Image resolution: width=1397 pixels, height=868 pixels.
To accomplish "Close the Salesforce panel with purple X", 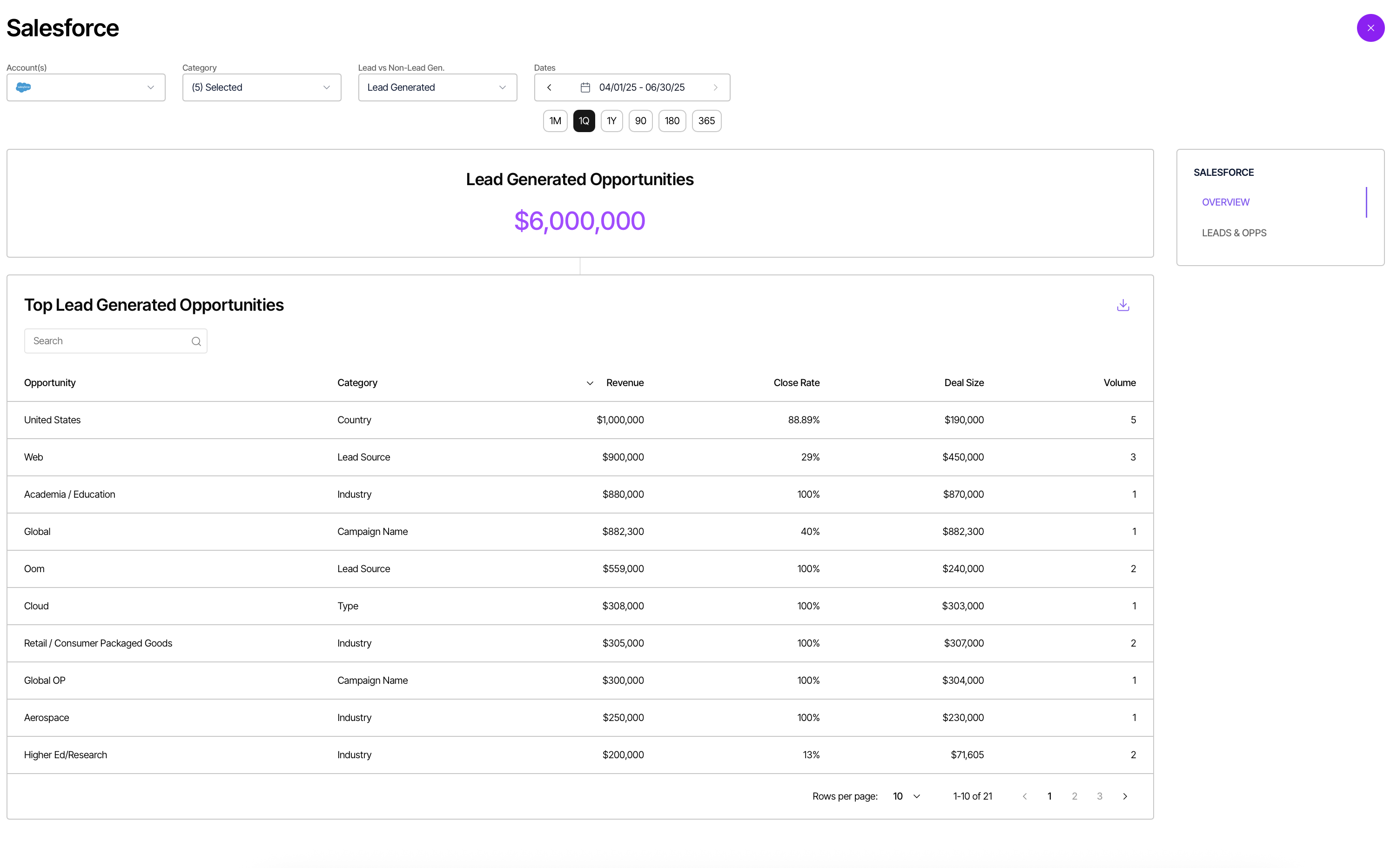I will 1370,27.
